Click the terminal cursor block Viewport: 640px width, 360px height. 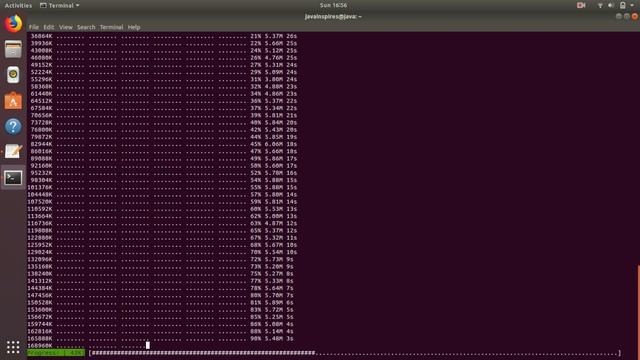[x=148, y=345]
